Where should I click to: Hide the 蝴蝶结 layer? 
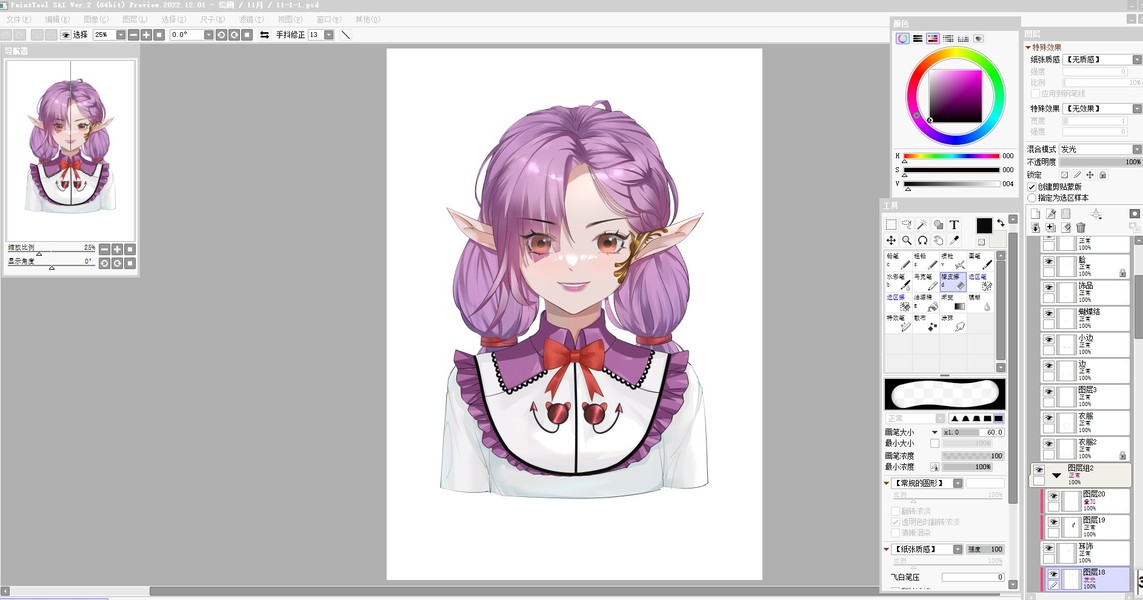click(1048, 313)
